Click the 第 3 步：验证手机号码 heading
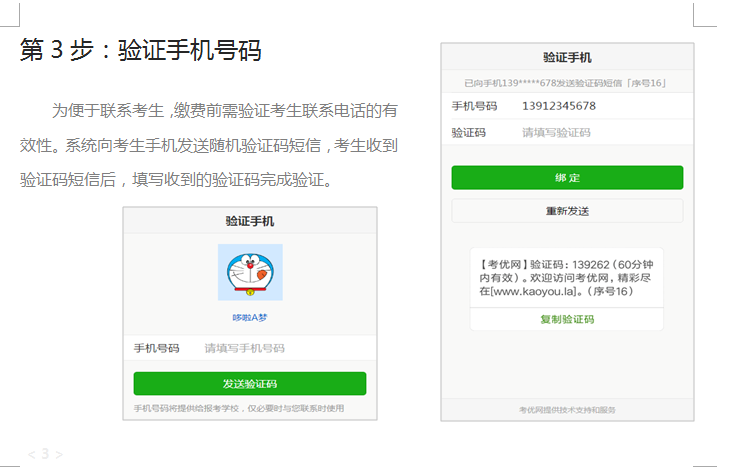 coord(141,50)
